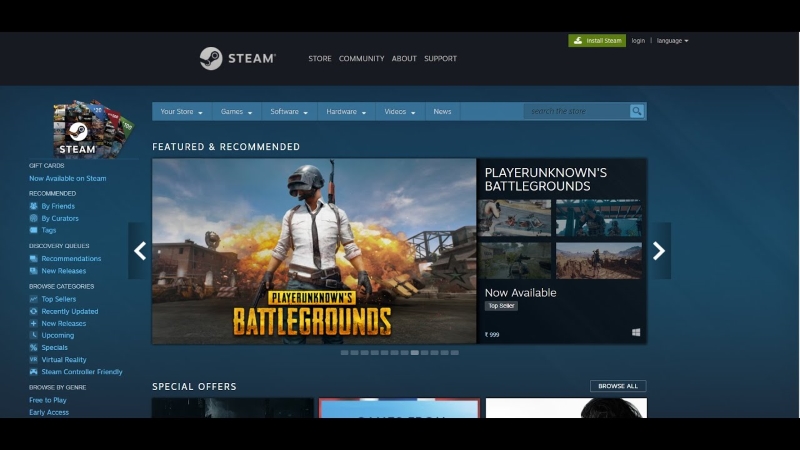The height and width of the screenshot is (450, 800).
Task: Click the VR icon for Virtual Reality
Action: click(x=34, y=360)
